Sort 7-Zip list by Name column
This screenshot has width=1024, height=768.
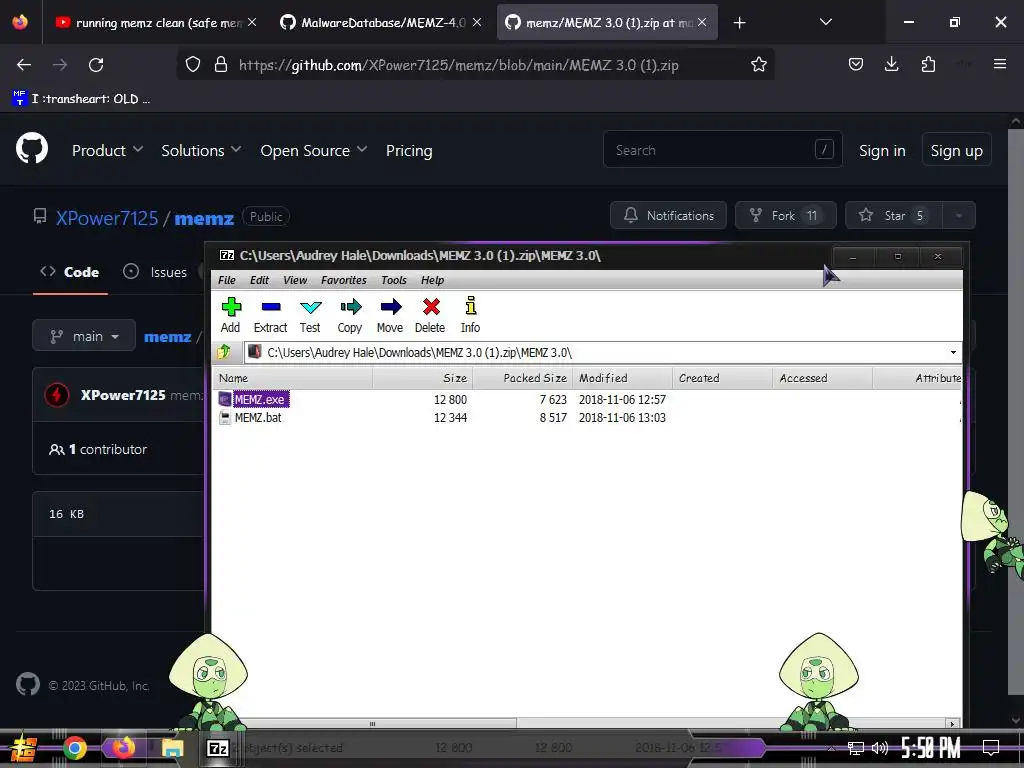pos(293,378)
